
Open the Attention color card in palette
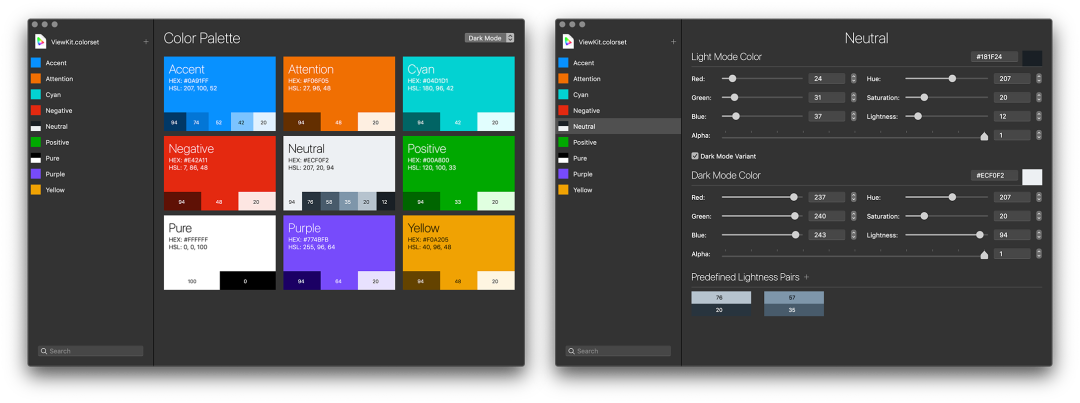pos(339,94)
